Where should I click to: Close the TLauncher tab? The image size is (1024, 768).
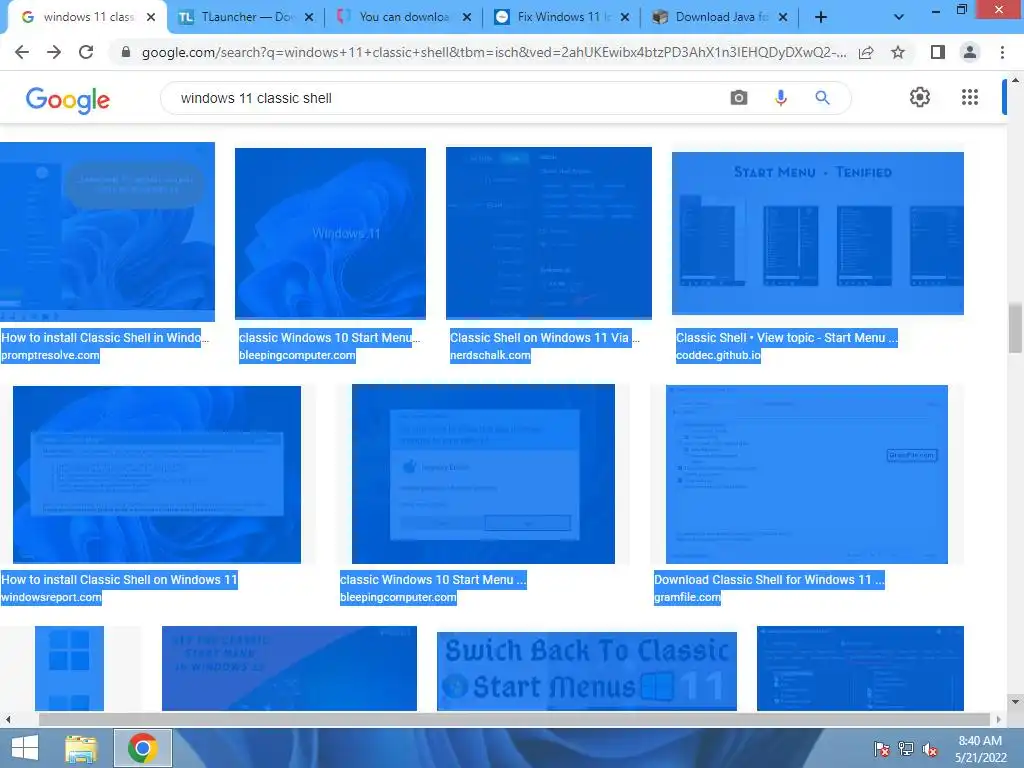309,17
